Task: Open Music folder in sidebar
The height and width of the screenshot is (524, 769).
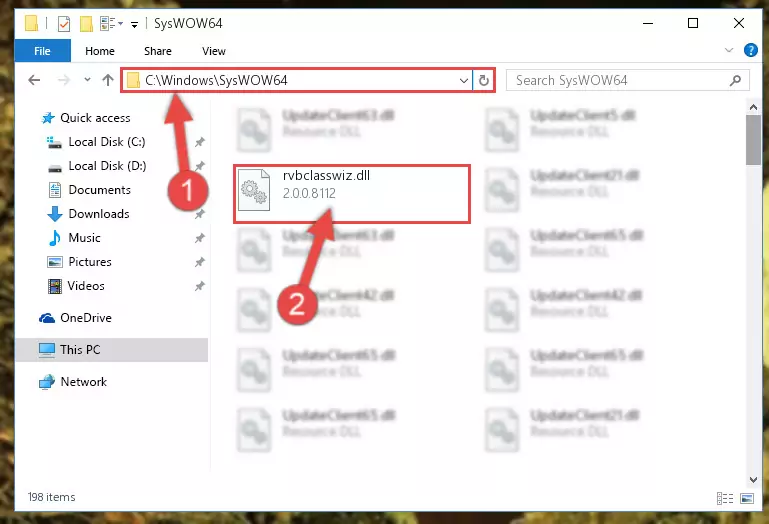Action: (84, 238)
